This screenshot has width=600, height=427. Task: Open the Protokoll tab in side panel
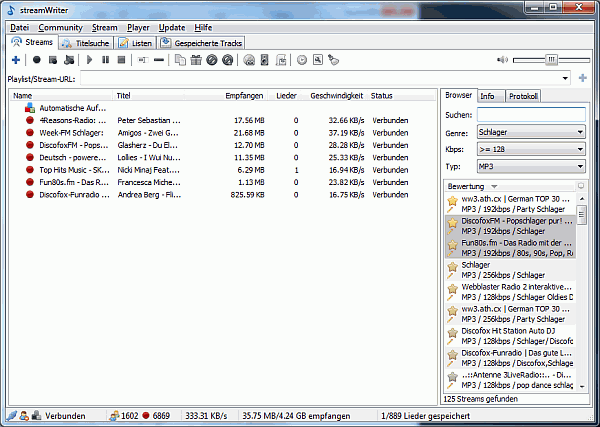[x=523, y=96]
